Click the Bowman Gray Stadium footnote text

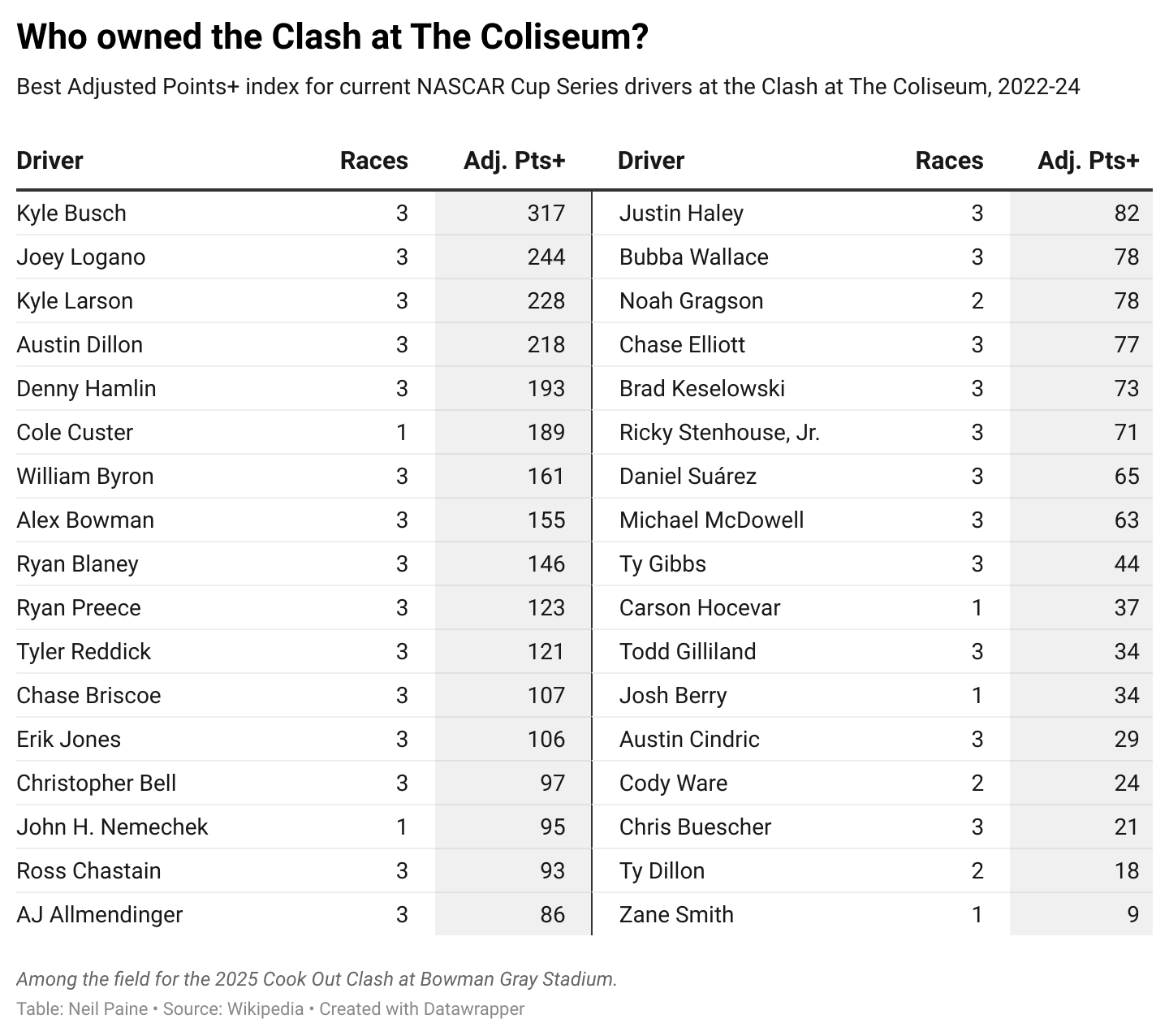click(x=317, y=979)
